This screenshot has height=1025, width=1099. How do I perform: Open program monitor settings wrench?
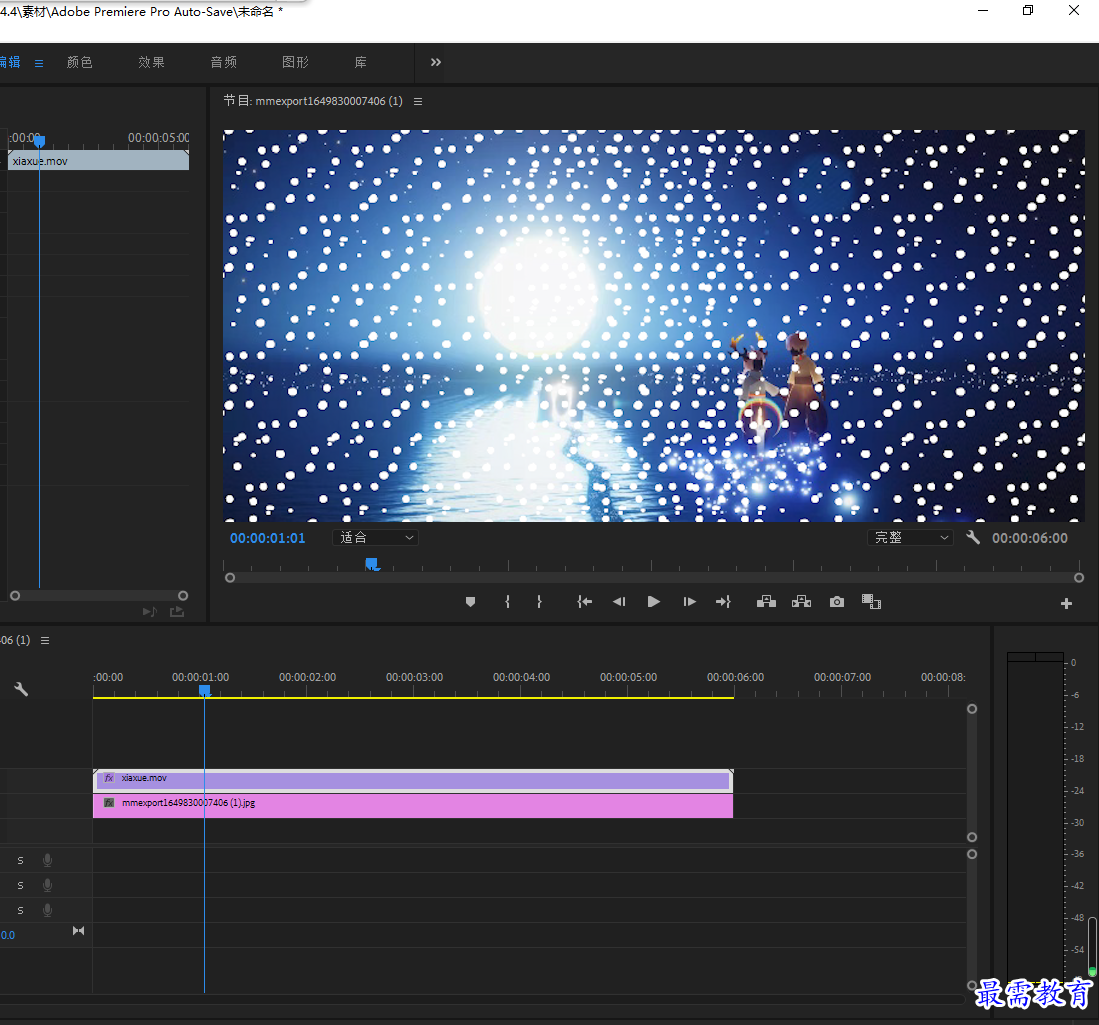(973, 538)
